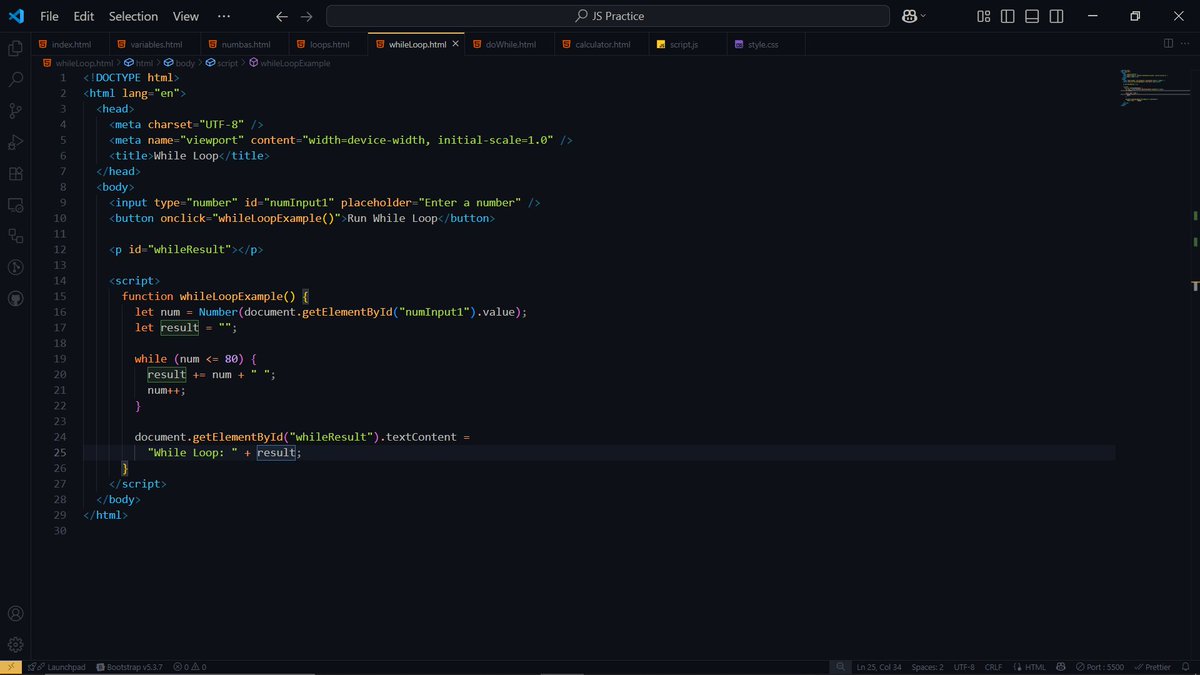This screenshot has height=675, width=1200.
Task: Click Port : 5500 Live Server
Action: tap(1099, 667)
